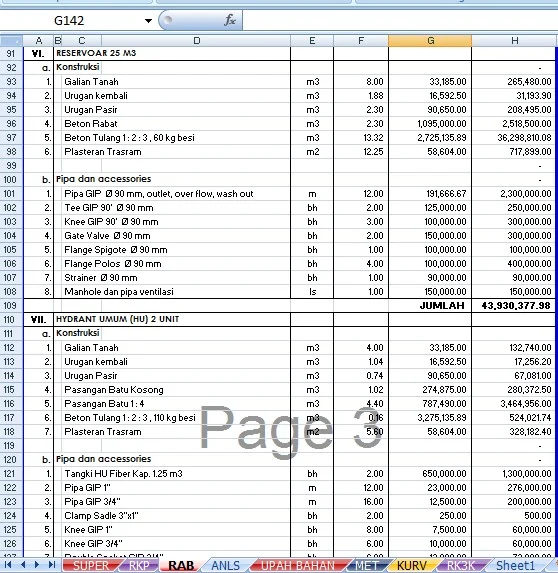Select row 109 header
Screen dimensions: 558x573
[x=11, y=306]
